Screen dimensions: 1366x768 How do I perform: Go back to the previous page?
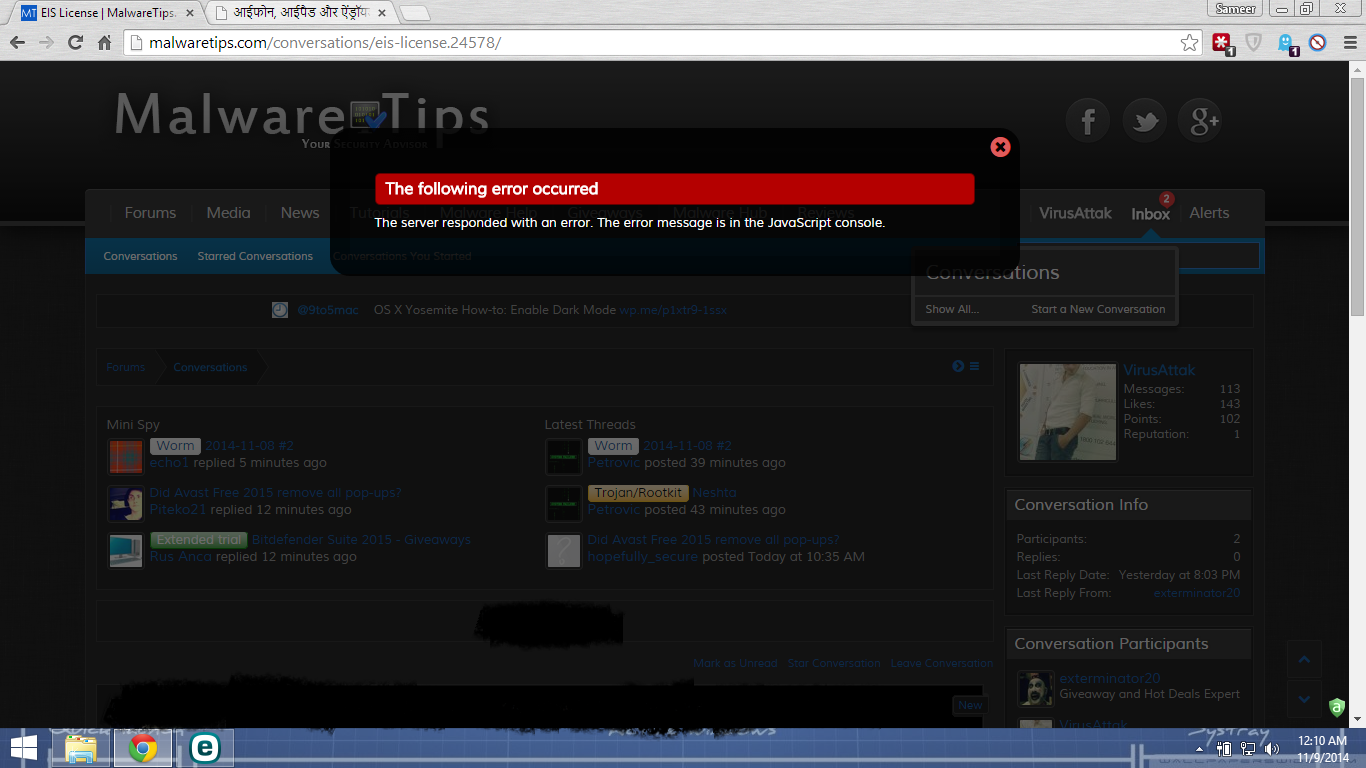17,42
